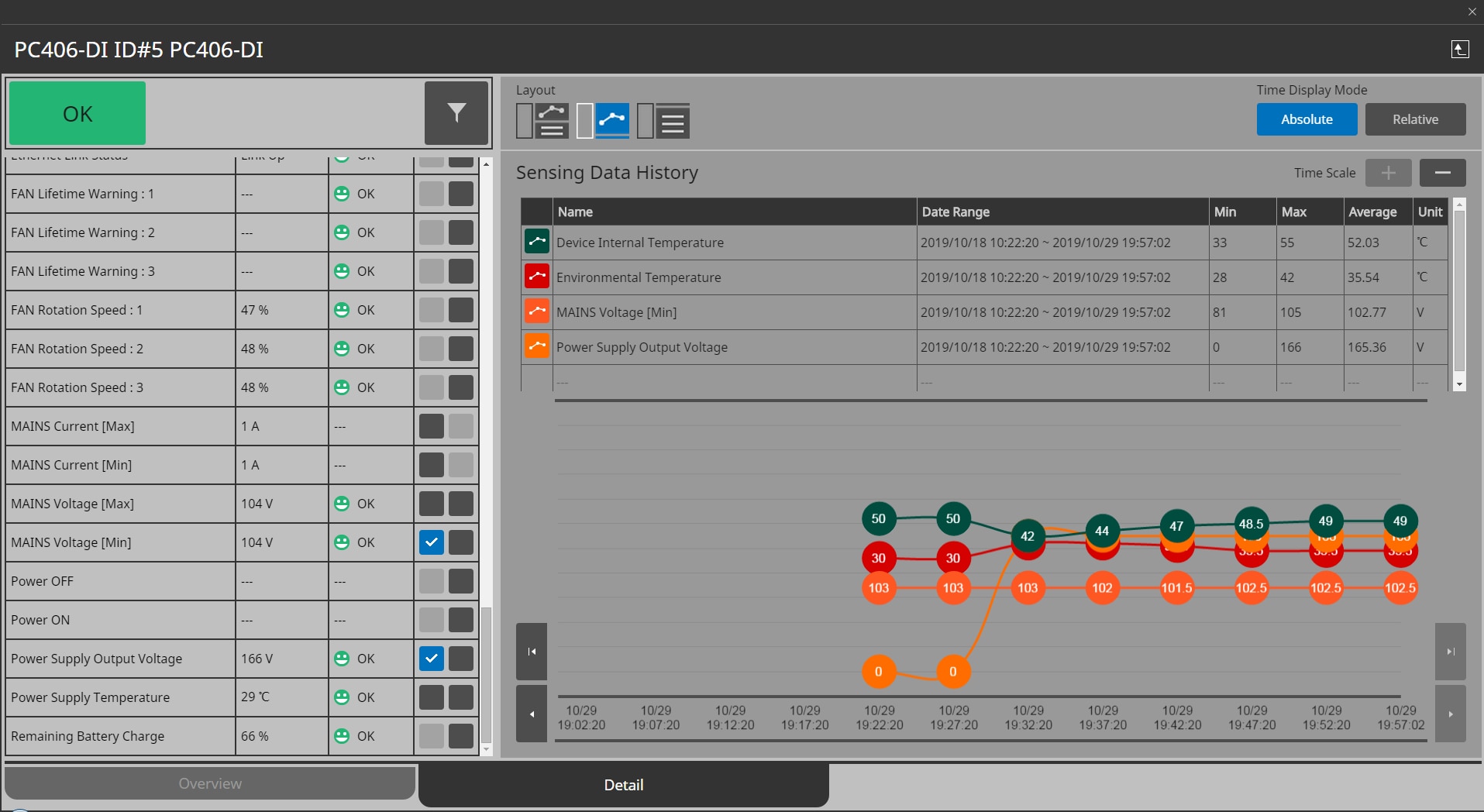Viewport: 1484px width, 812px height.
Task: Jump to the first graph data point
Action: (532, 652)
